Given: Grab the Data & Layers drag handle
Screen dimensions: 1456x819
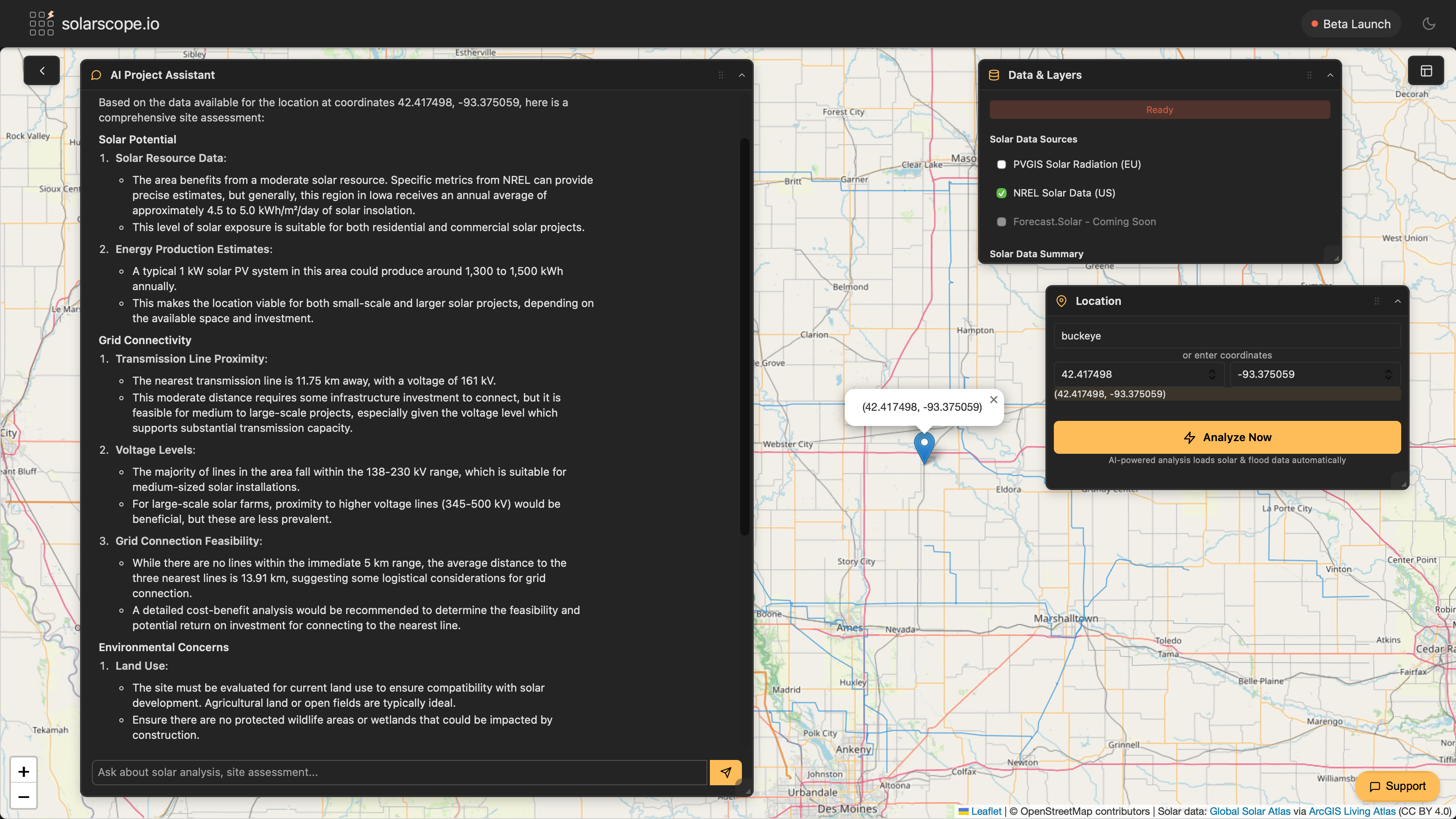Looking at the screenshot, I should [x=1309, y=75].
